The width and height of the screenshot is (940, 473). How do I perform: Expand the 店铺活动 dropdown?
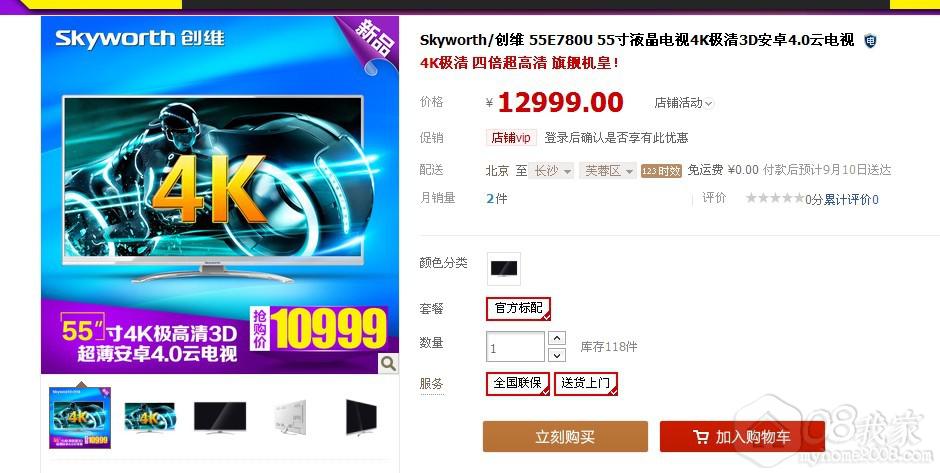(683, 103)
